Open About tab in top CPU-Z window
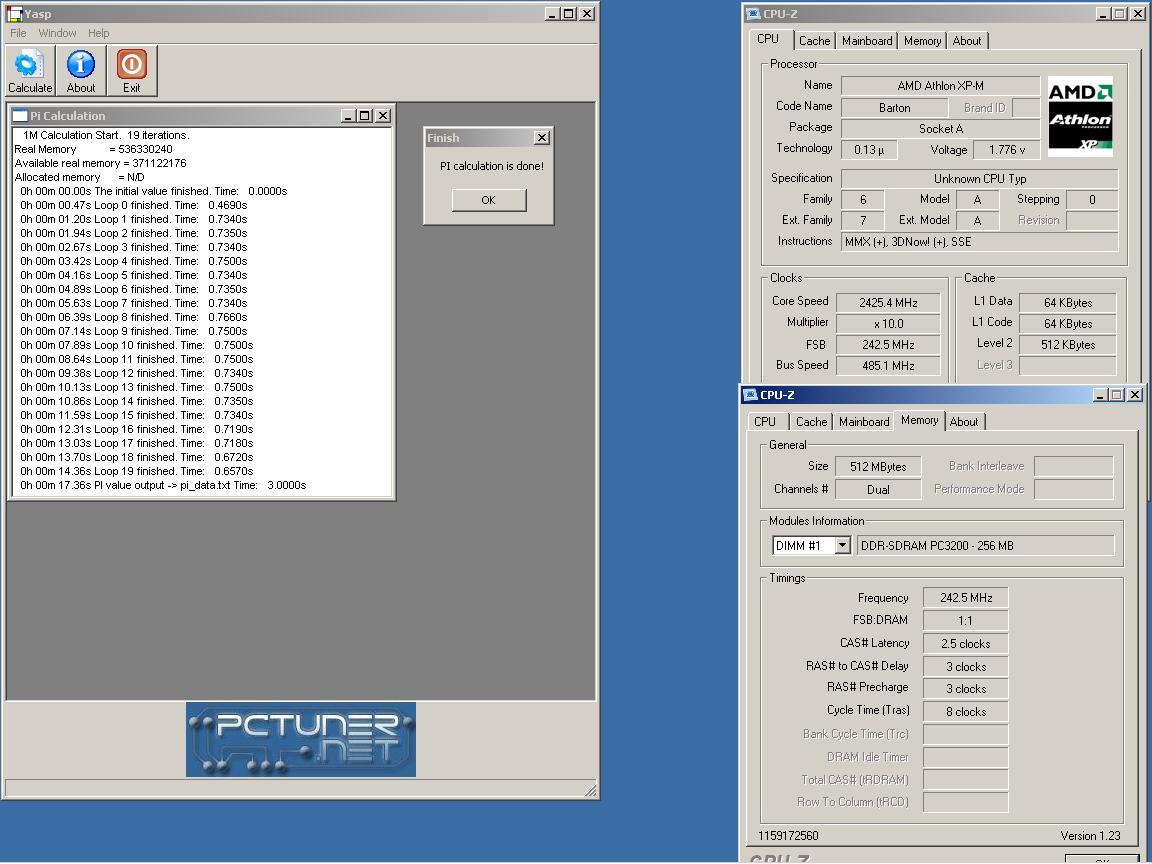 coord(967,41)
